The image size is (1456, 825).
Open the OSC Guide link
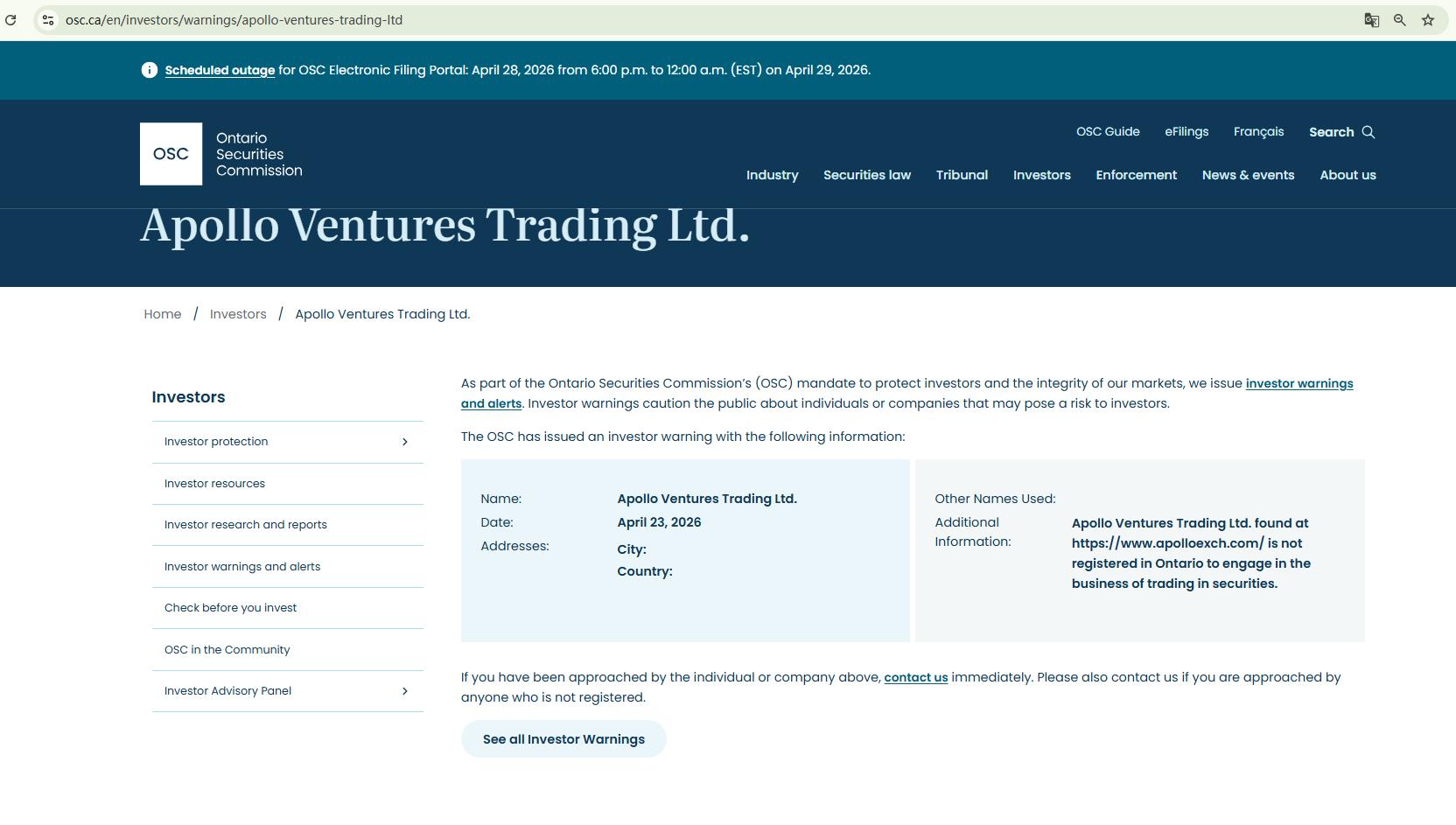point(1108,132)
